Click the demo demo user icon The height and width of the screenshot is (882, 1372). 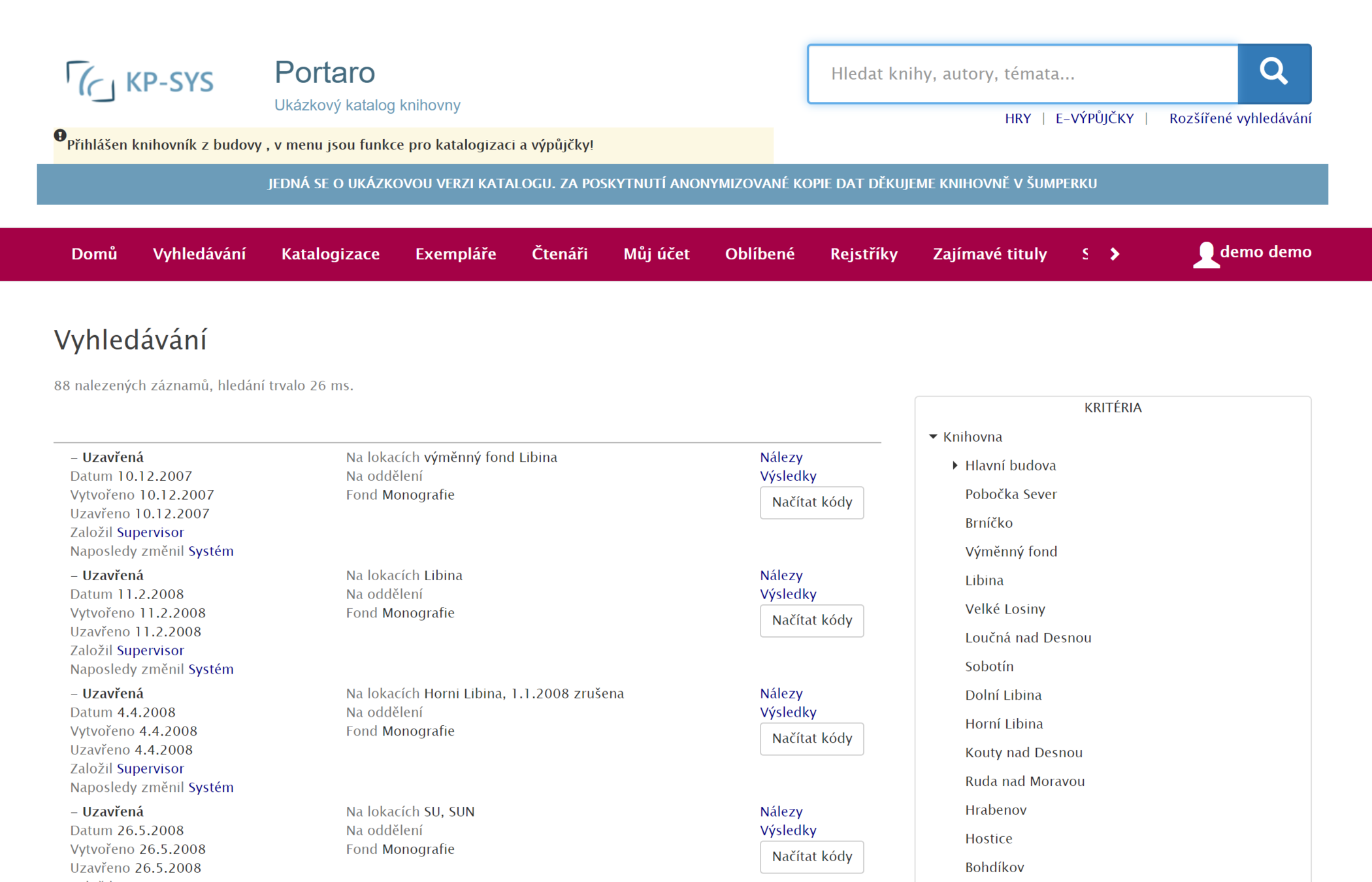pyautogui.click(x=1205, y=254)
